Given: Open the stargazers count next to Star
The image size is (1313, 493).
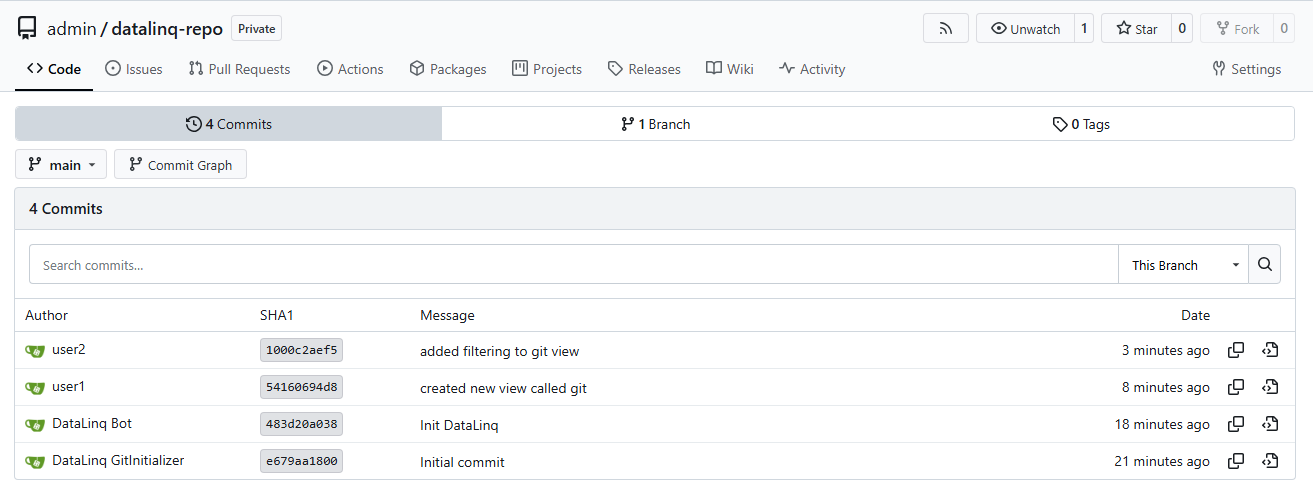Looking at the screenshot, I should click(x=1182, y=29).
